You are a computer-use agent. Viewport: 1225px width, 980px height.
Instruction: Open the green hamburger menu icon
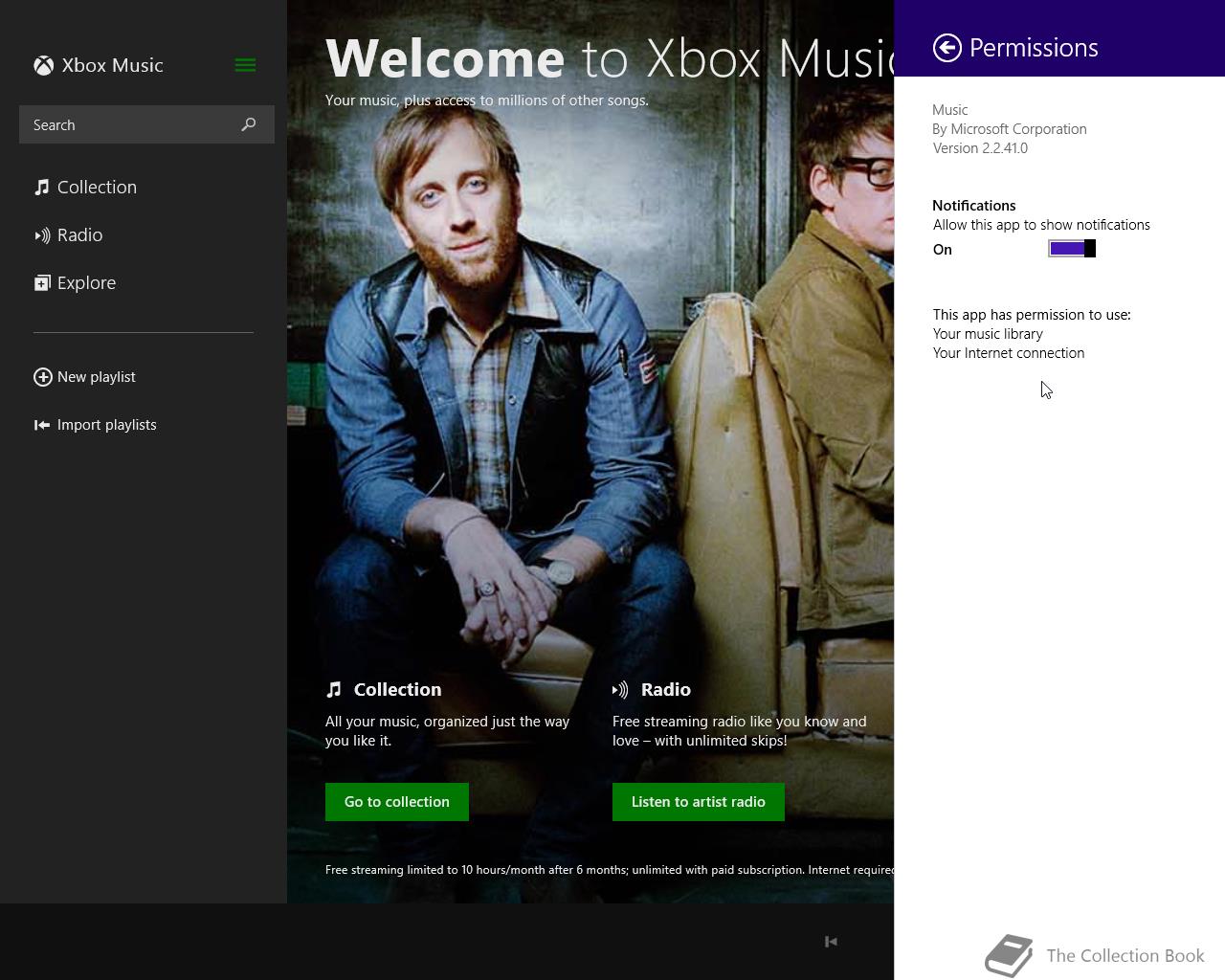245,65
